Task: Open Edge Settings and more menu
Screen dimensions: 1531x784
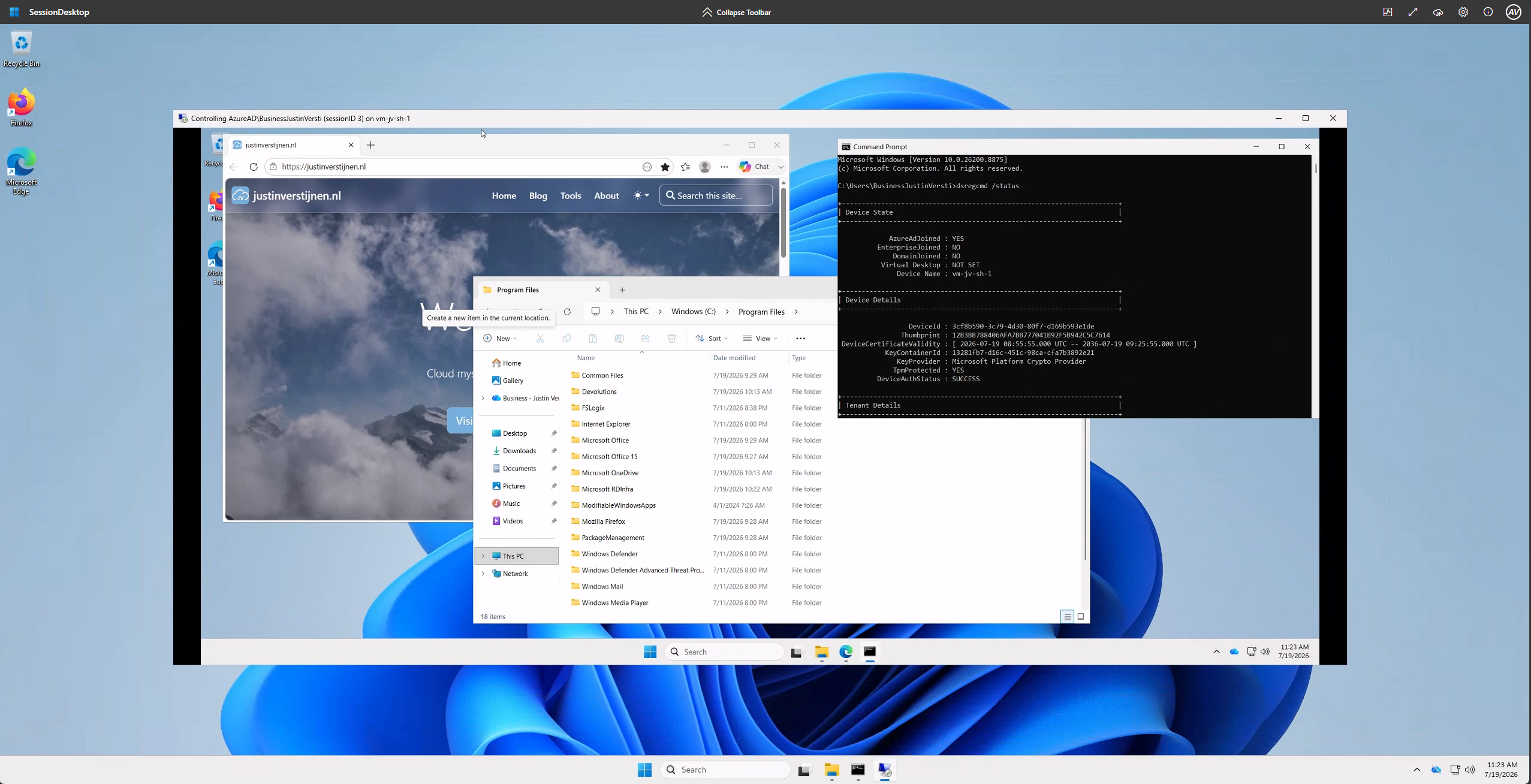Action: point(724,167)
